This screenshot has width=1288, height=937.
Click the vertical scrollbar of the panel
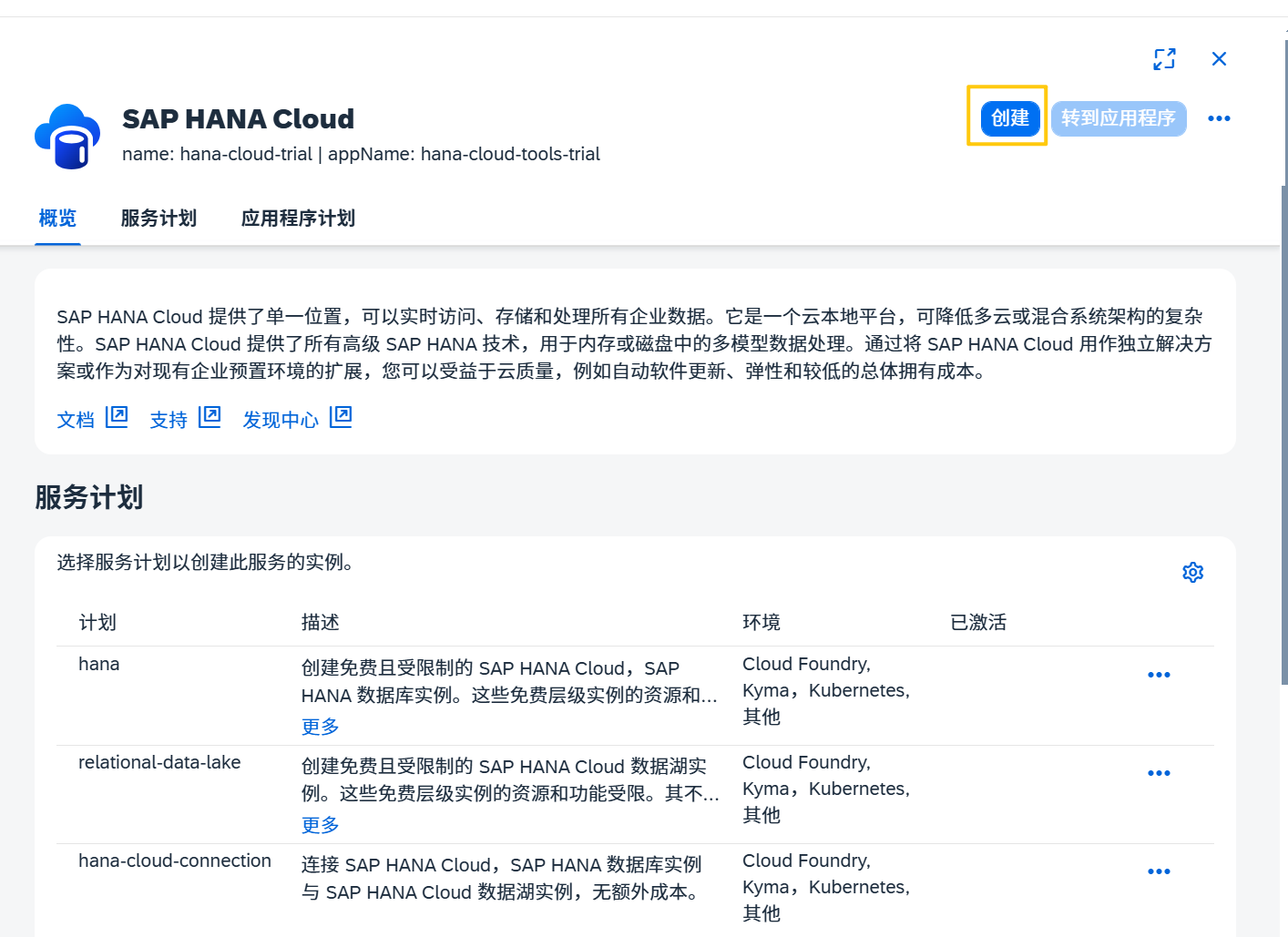1284,435
